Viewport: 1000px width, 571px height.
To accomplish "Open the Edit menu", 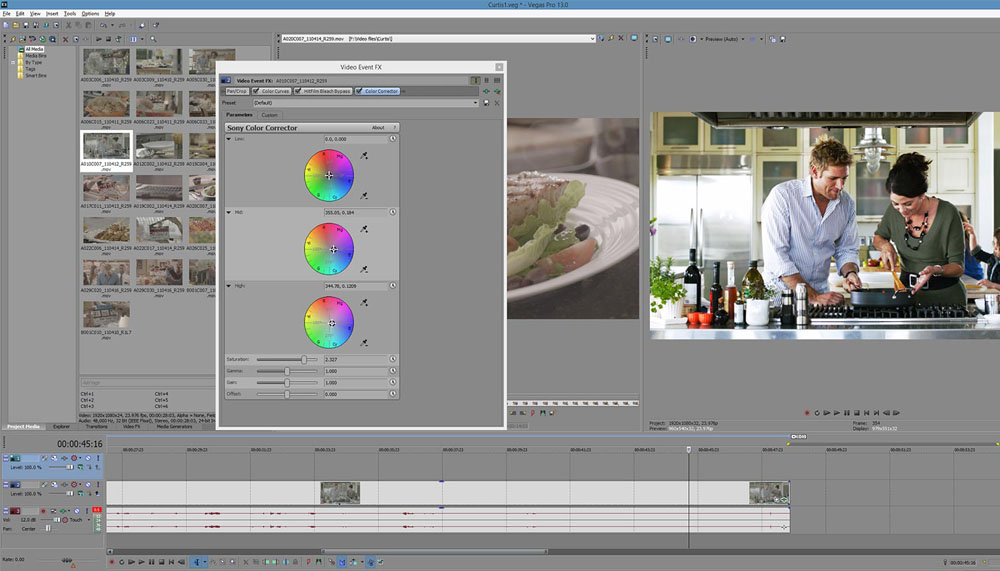I will [20, 13].
